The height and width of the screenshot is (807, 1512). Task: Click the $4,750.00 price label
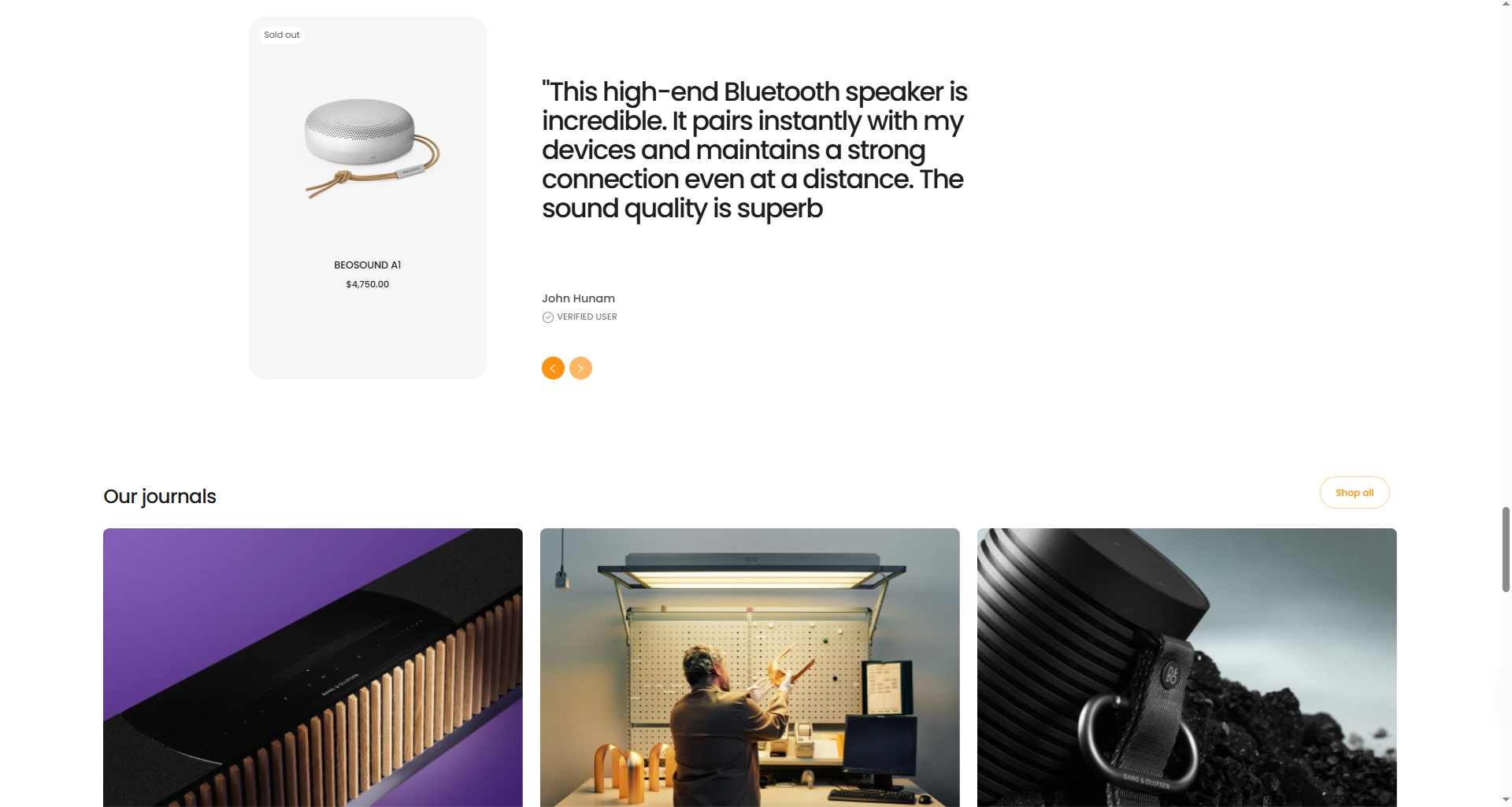(x=368, y=284)
